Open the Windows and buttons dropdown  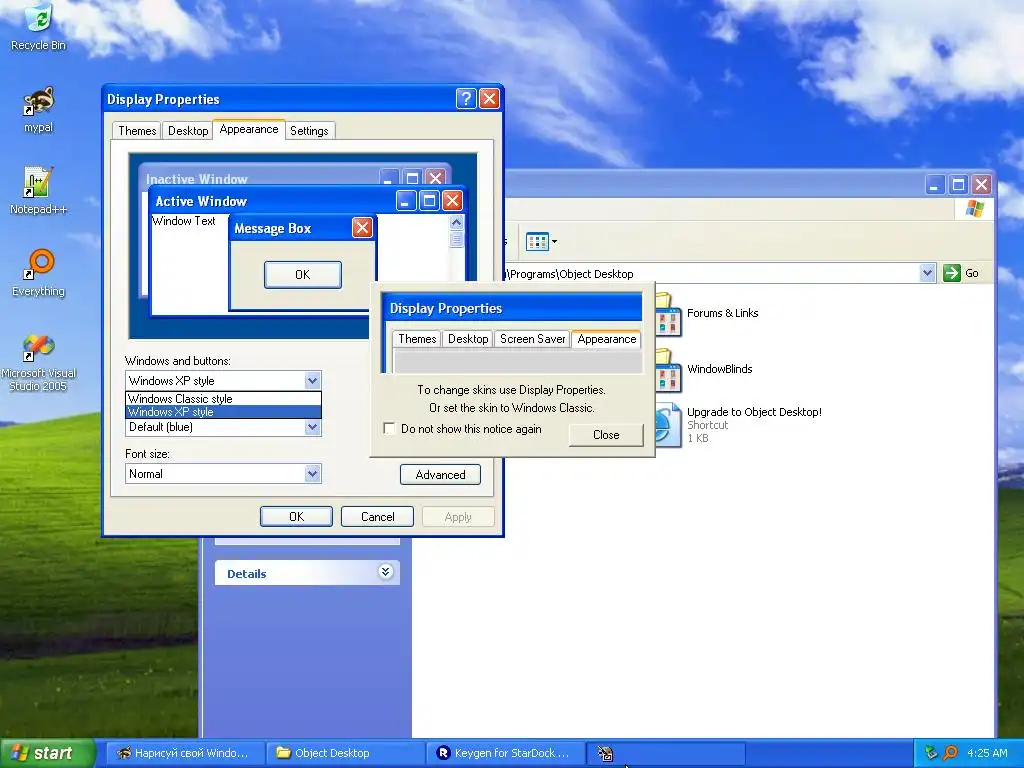click(312, 380)
